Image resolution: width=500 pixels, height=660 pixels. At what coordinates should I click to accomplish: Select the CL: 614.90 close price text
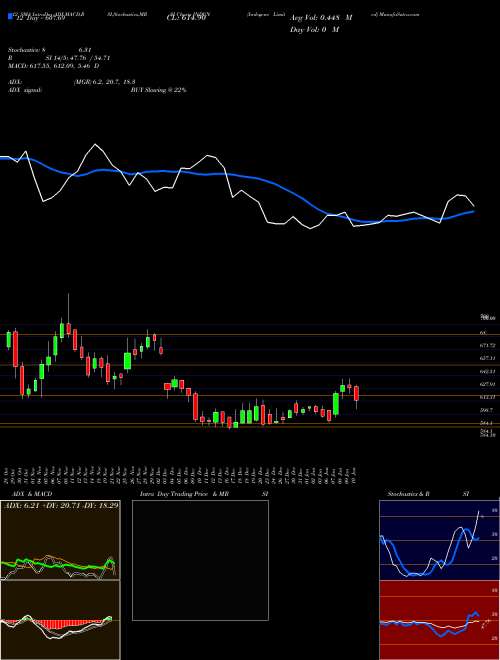(x=186, y=18)
